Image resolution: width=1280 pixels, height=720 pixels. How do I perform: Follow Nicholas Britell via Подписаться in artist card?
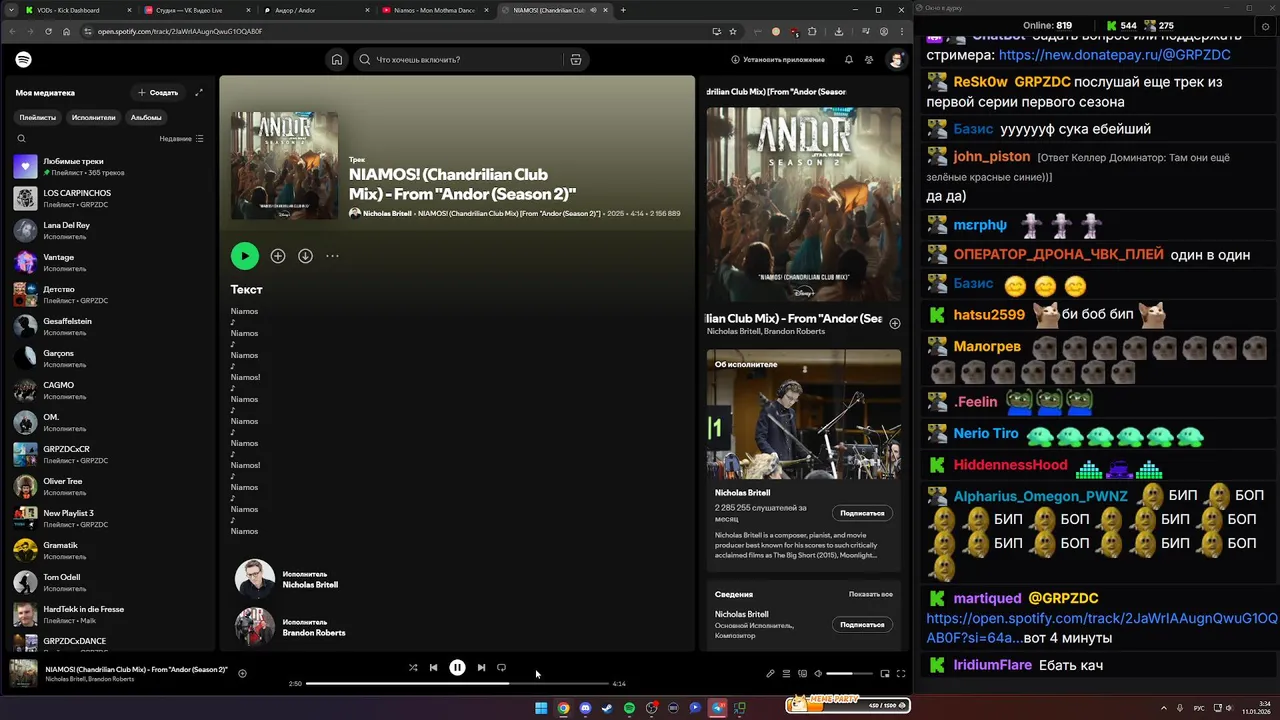(x=862, y=513)
